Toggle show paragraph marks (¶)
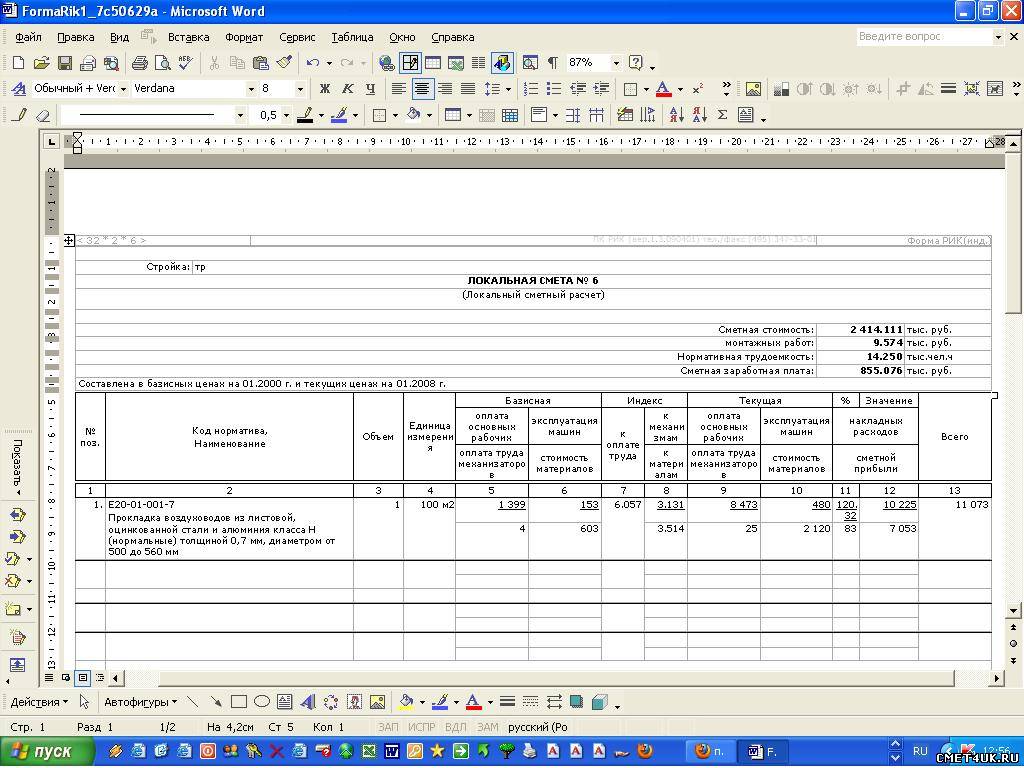Viewport: 1024px width, 768px height. [x=552, y=63]
